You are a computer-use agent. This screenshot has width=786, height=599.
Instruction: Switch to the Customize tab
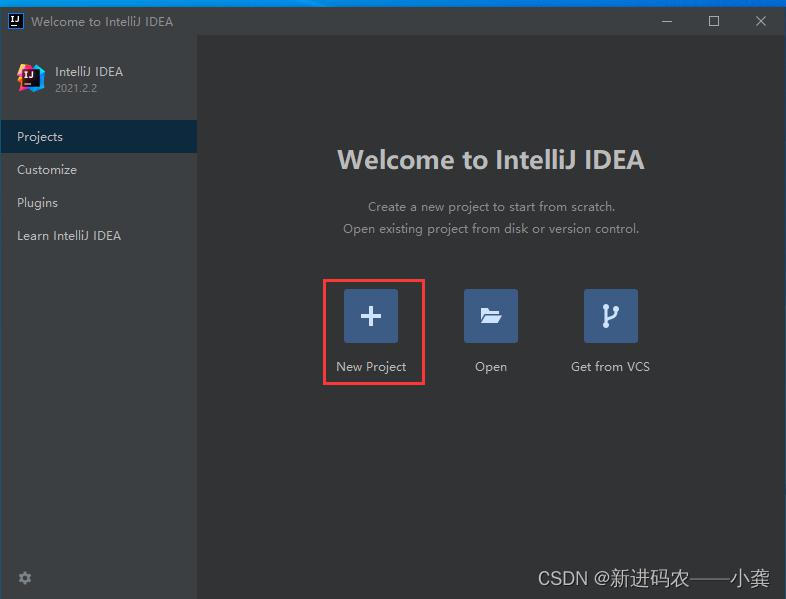point(99,169)
